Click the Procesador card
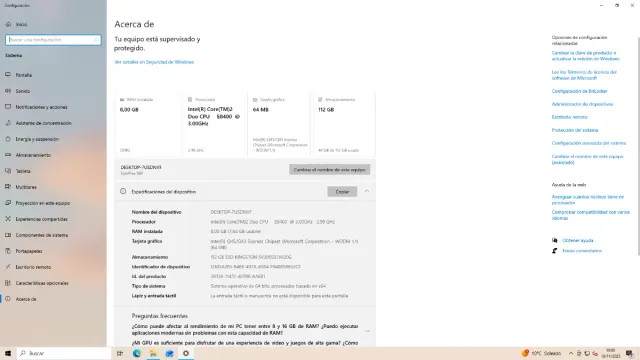 214,124
